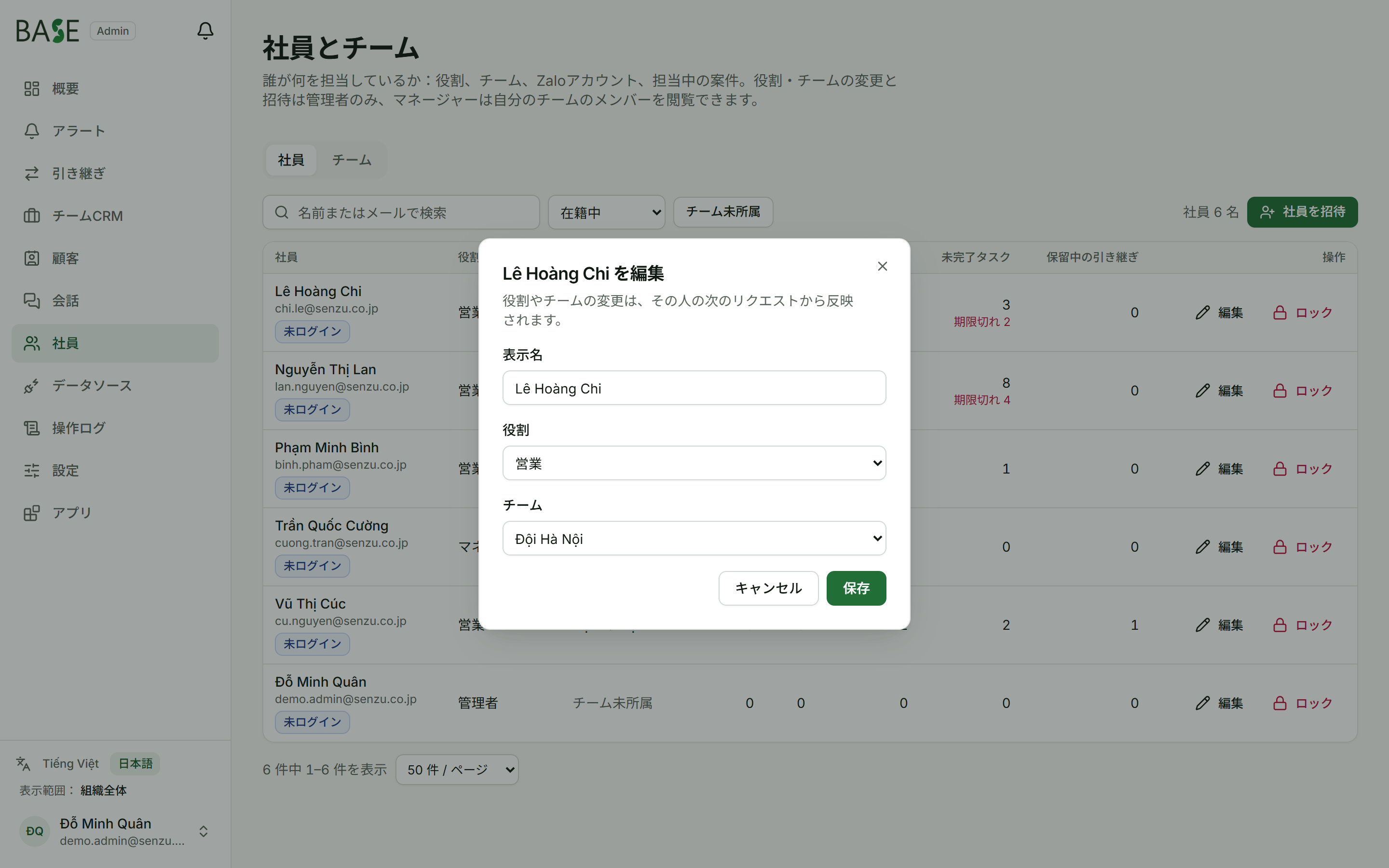Click 保留中の引き継ぎ column header
Image resolution: width=1389 pixels, height=868 pixels.
(x=1092, y=257)
